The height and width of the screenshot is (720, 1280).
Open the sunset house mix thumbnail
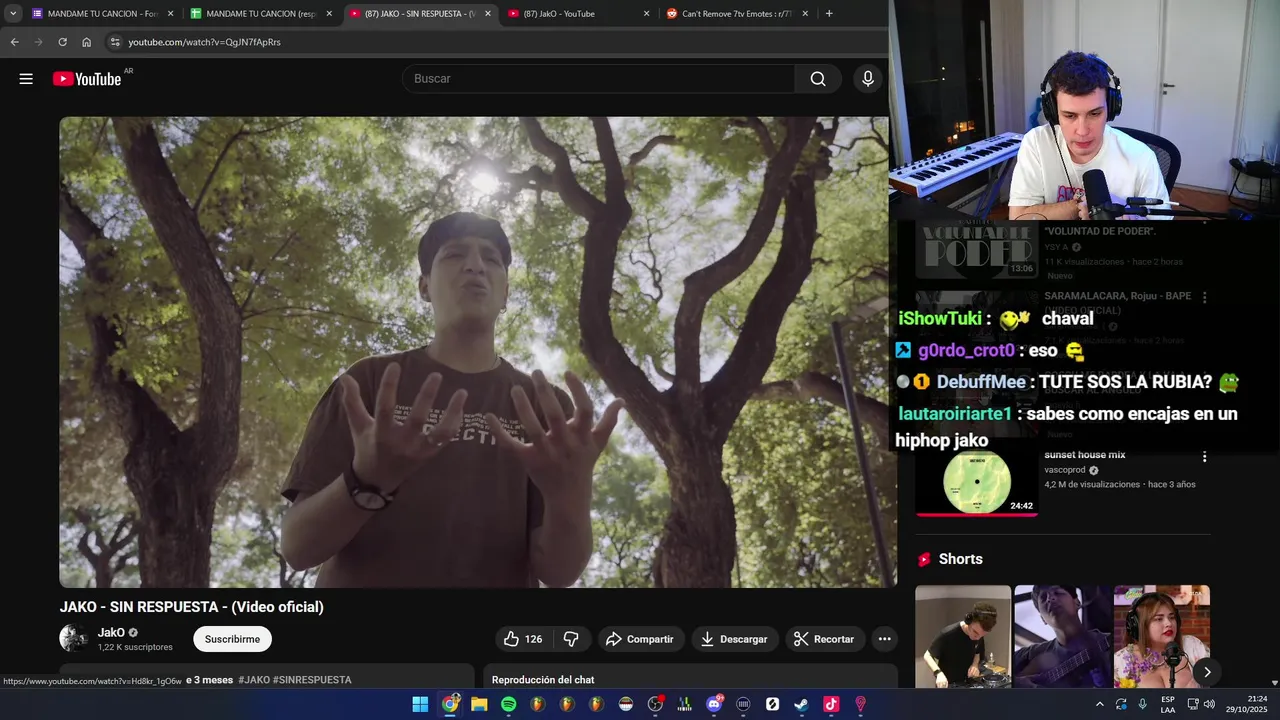(x=976, y=482)
